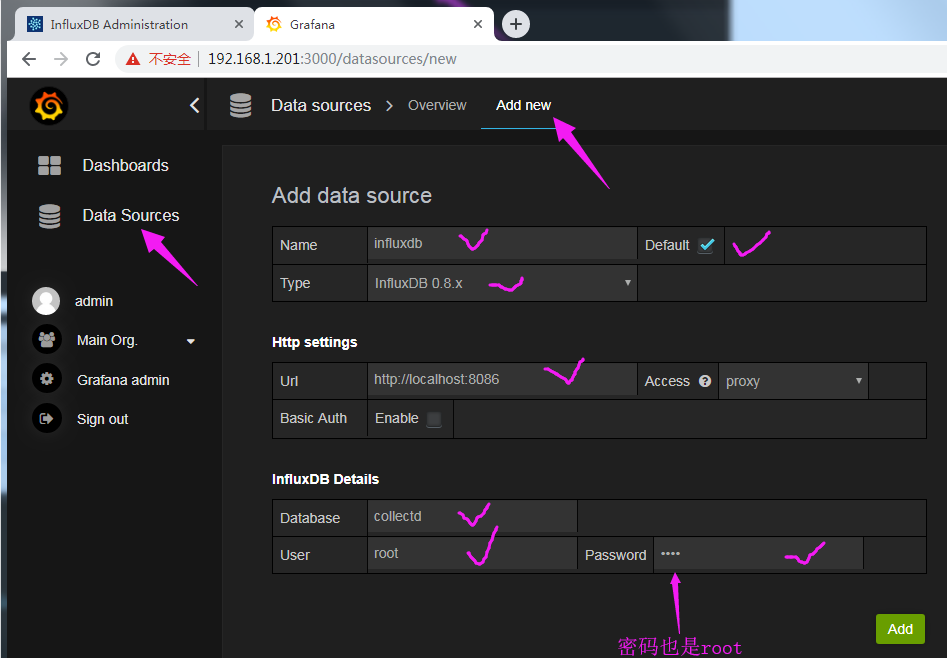The height and width of the screenshot is (658, 947).
Task: Click the browser forward arrow
Action: tap(61, 59)
